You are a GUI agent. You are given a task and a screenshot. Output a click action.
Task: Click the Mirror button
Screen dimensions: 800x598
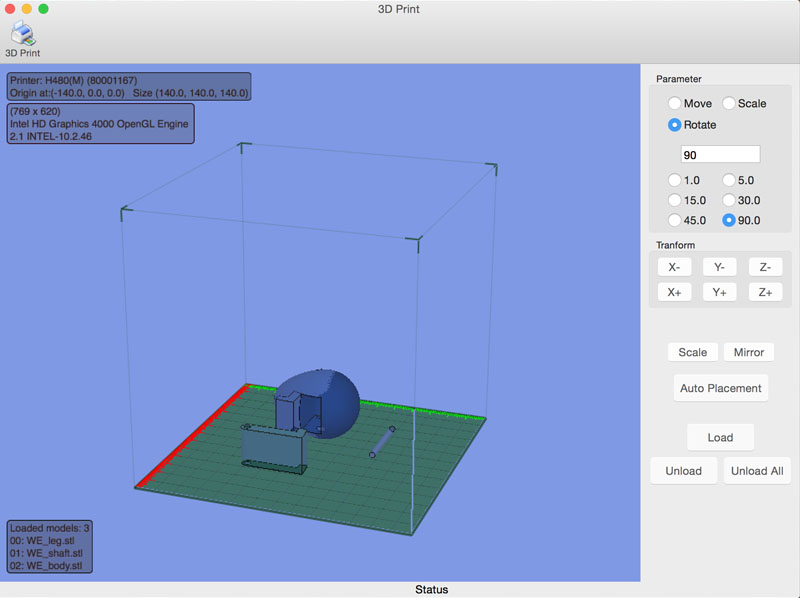tap(748, 352)
